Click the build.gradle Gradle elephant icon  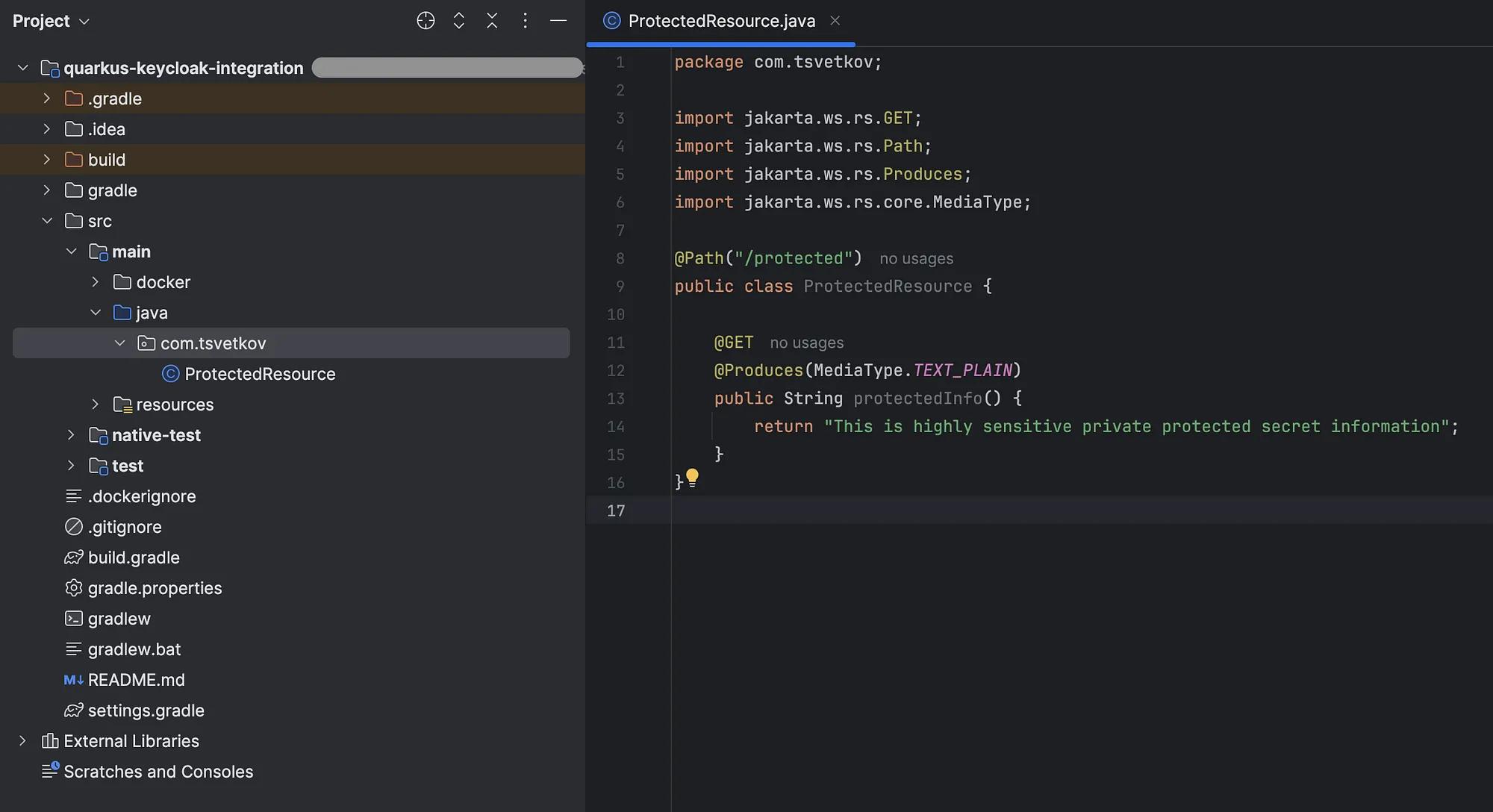tap(73, 558)
